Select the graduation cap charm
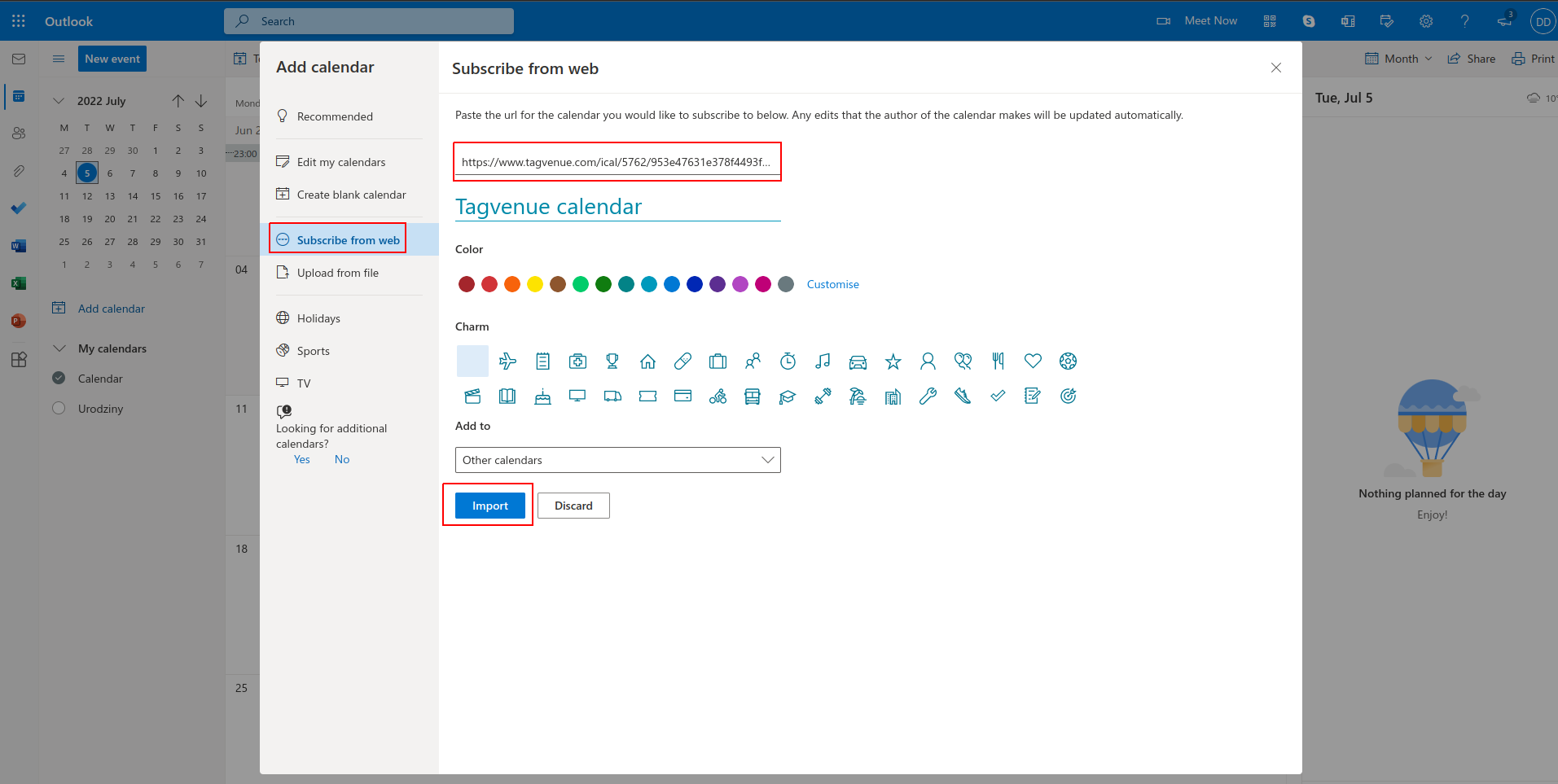The height and width of the screenshot is (784, 1558). pos(788,396)
